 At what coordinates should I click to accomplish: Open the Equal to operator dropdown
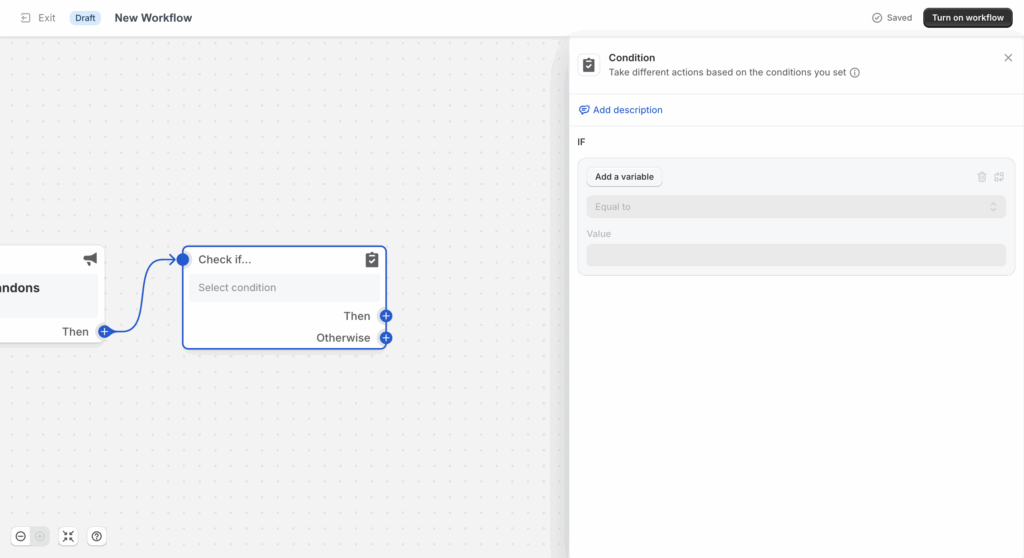point(796,206)
